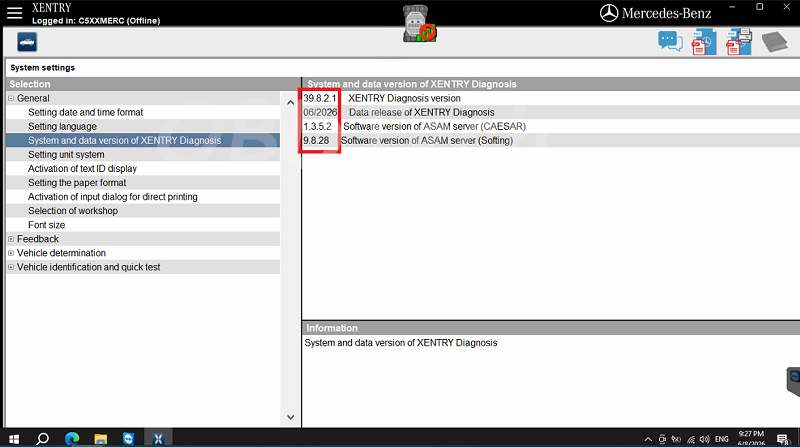Screen dimensions: 800x447
Task: Click the ASAM server (CAESAR) version row
Action: point(551,127)
